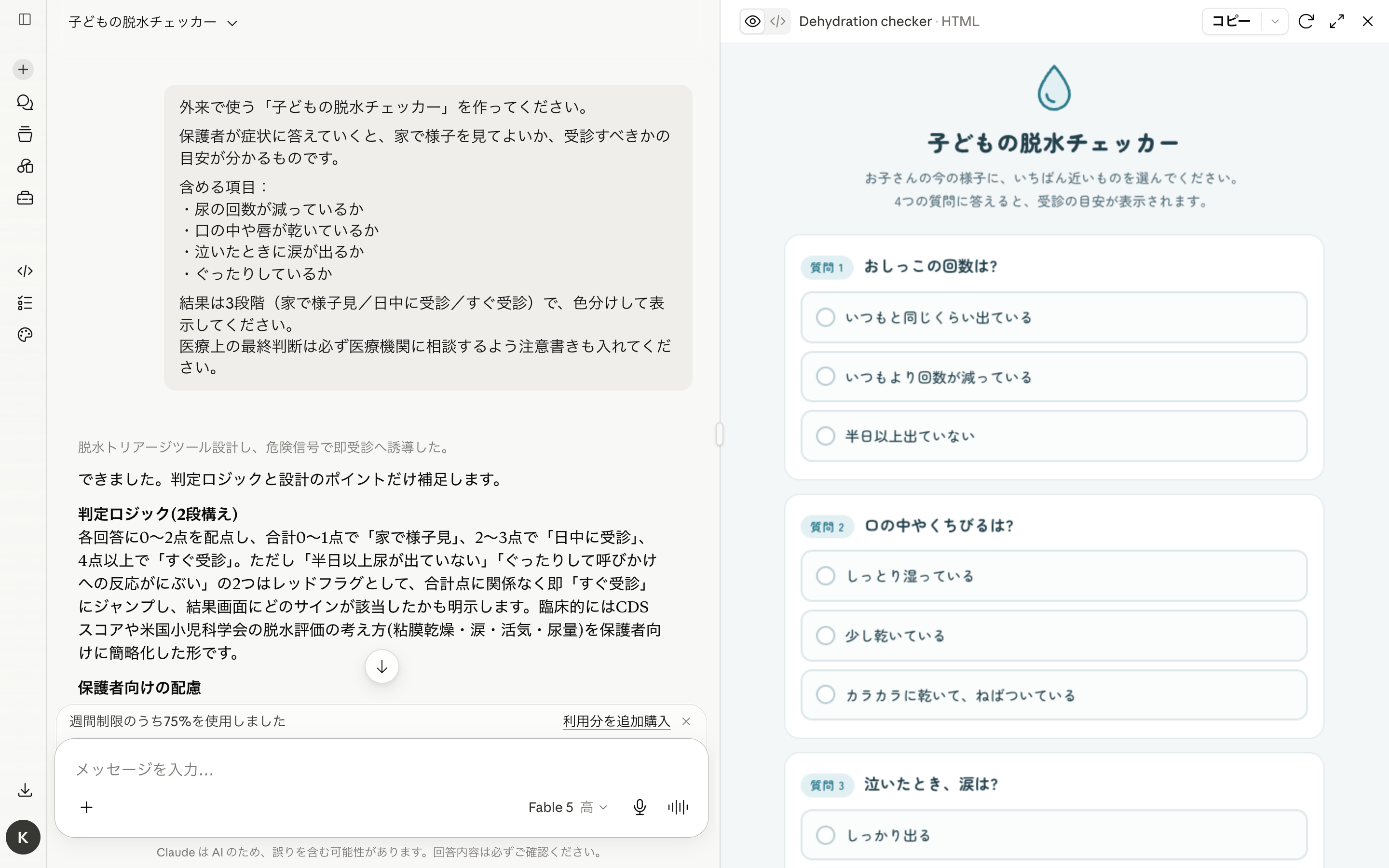The height and width of the screenshot is (868, 1389).
Task: Click the 口の中やくちびるは? question text
Action: tap(939, 525)
